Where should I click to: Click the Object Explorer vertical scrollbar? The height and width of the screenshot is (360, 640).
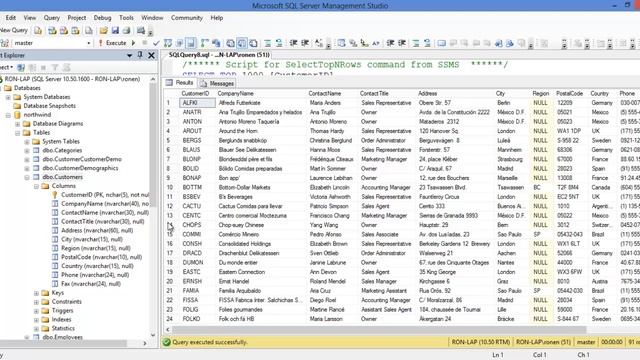[x=153, y=146]
